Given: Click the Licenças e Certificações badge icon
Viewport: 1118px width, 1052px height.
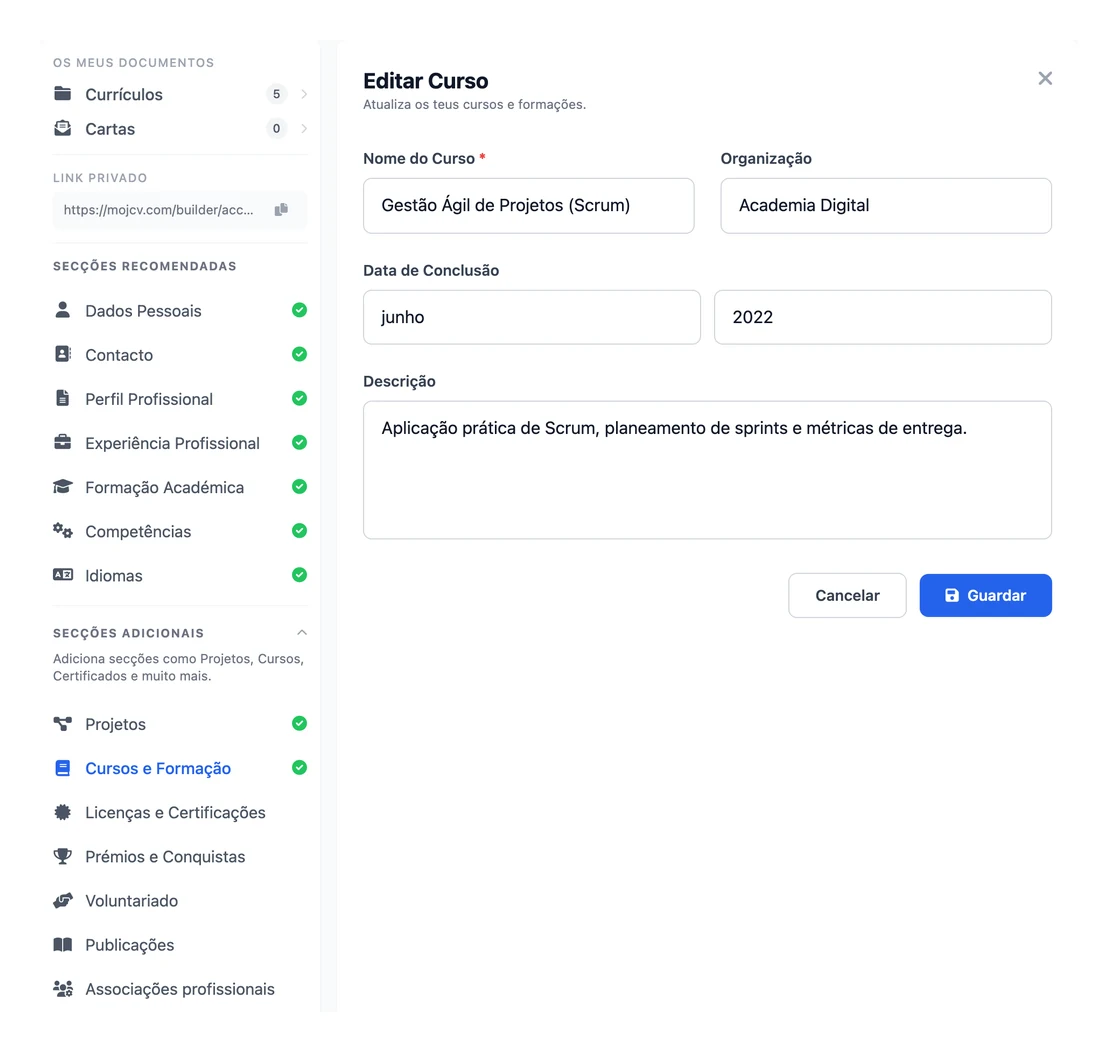Looking at the screenshot, I should point(63,812).
